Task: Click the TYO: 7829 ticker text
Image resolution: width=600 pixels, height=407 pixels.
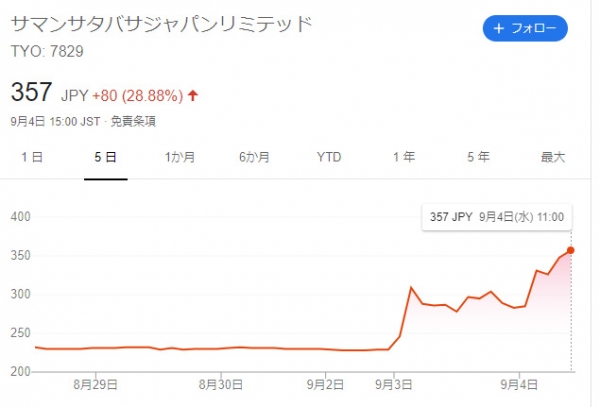Action: pos(47,51)
